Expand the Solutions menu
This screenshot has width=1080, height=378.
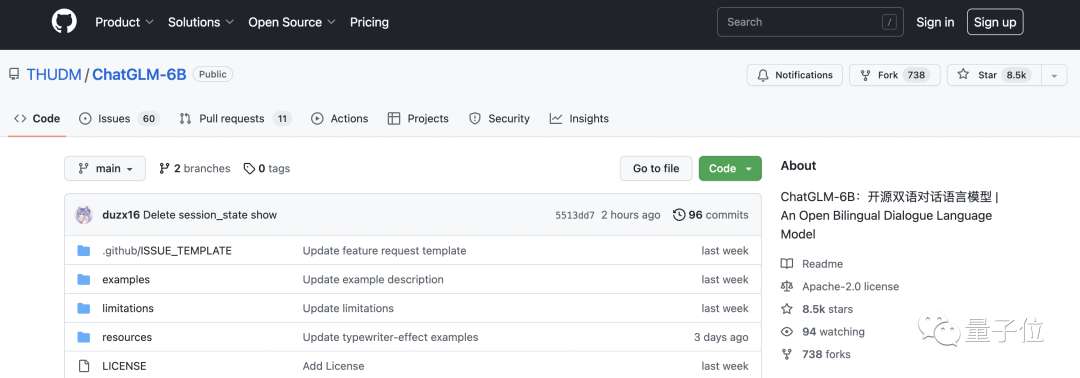coord(201,22)
